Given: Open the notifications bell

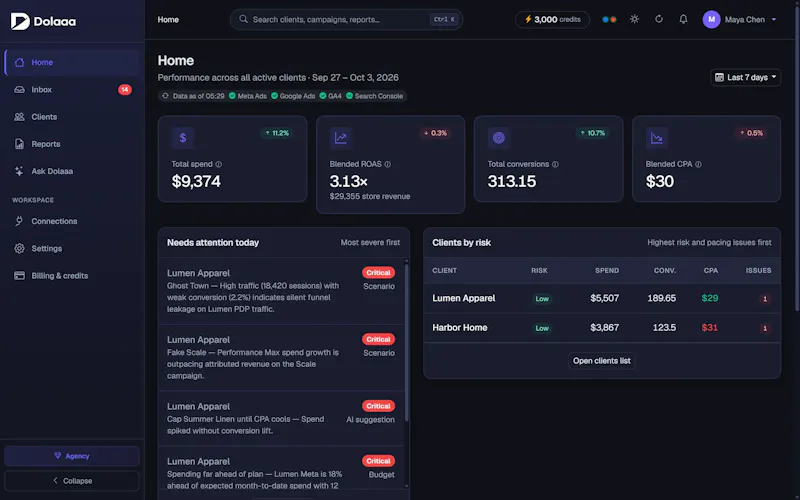Looking at the screenshot, I should (x=683, y=19).
